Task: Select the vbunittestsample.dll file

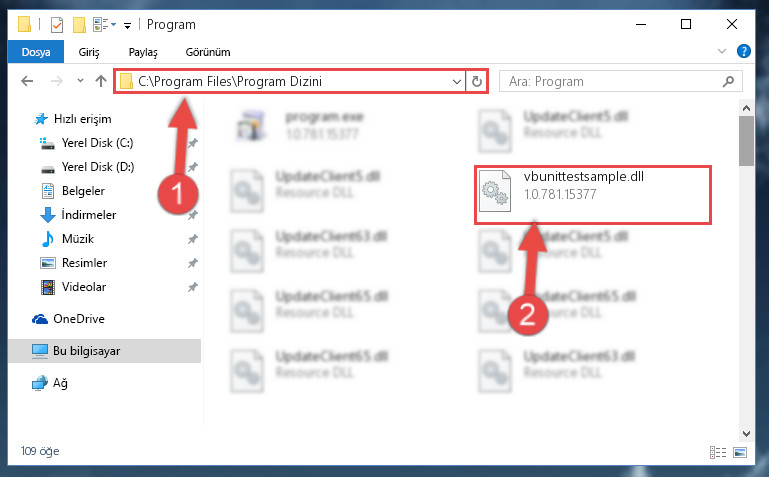Action: (593, 195)
